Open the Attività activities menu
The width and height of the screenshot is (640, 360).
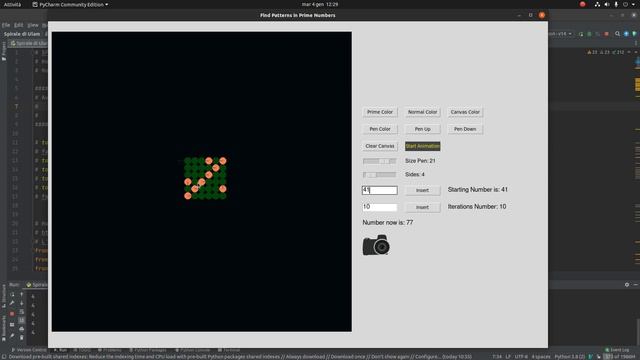pyautogui.click(x=12, y=4)
